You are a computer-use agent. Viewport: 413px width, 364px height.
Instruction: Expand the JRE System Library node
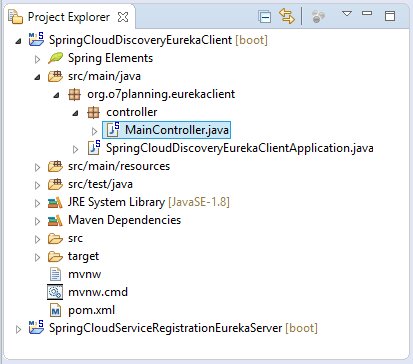[x=37, y=203]
